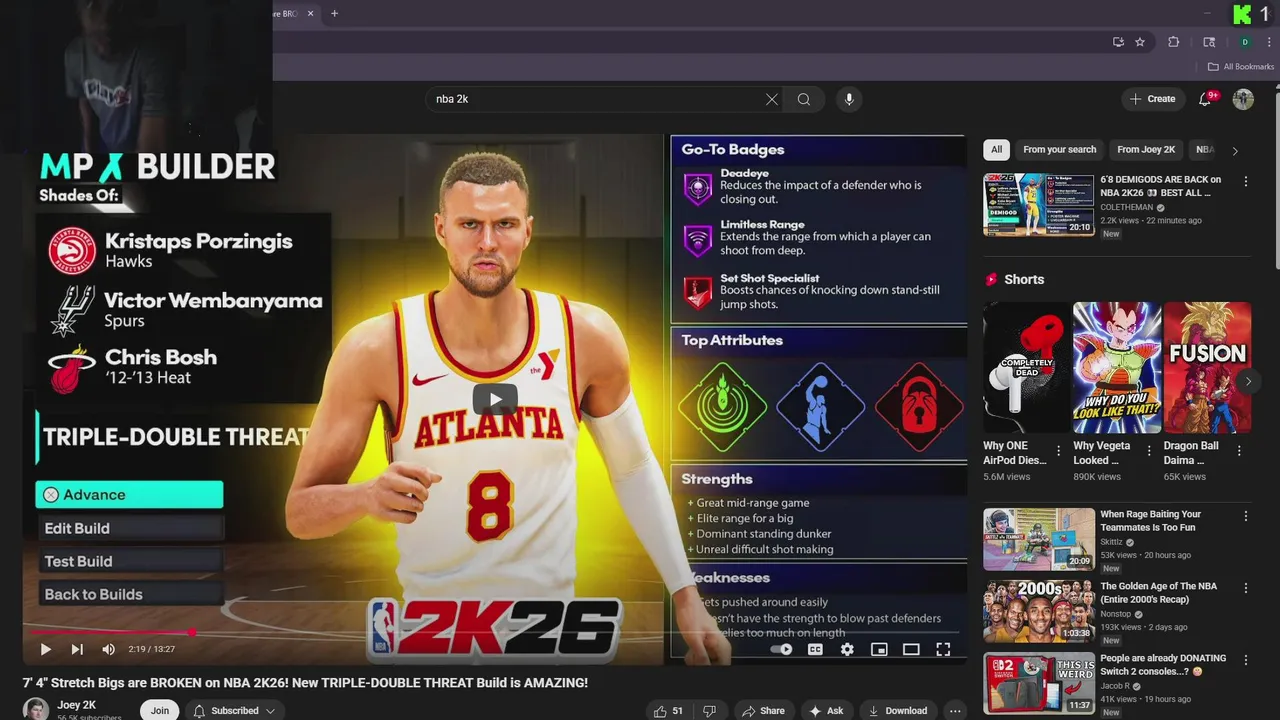Viewport: 1280px width, 720px height.
Task: Open a new browser tab
Action: (334, 13)
